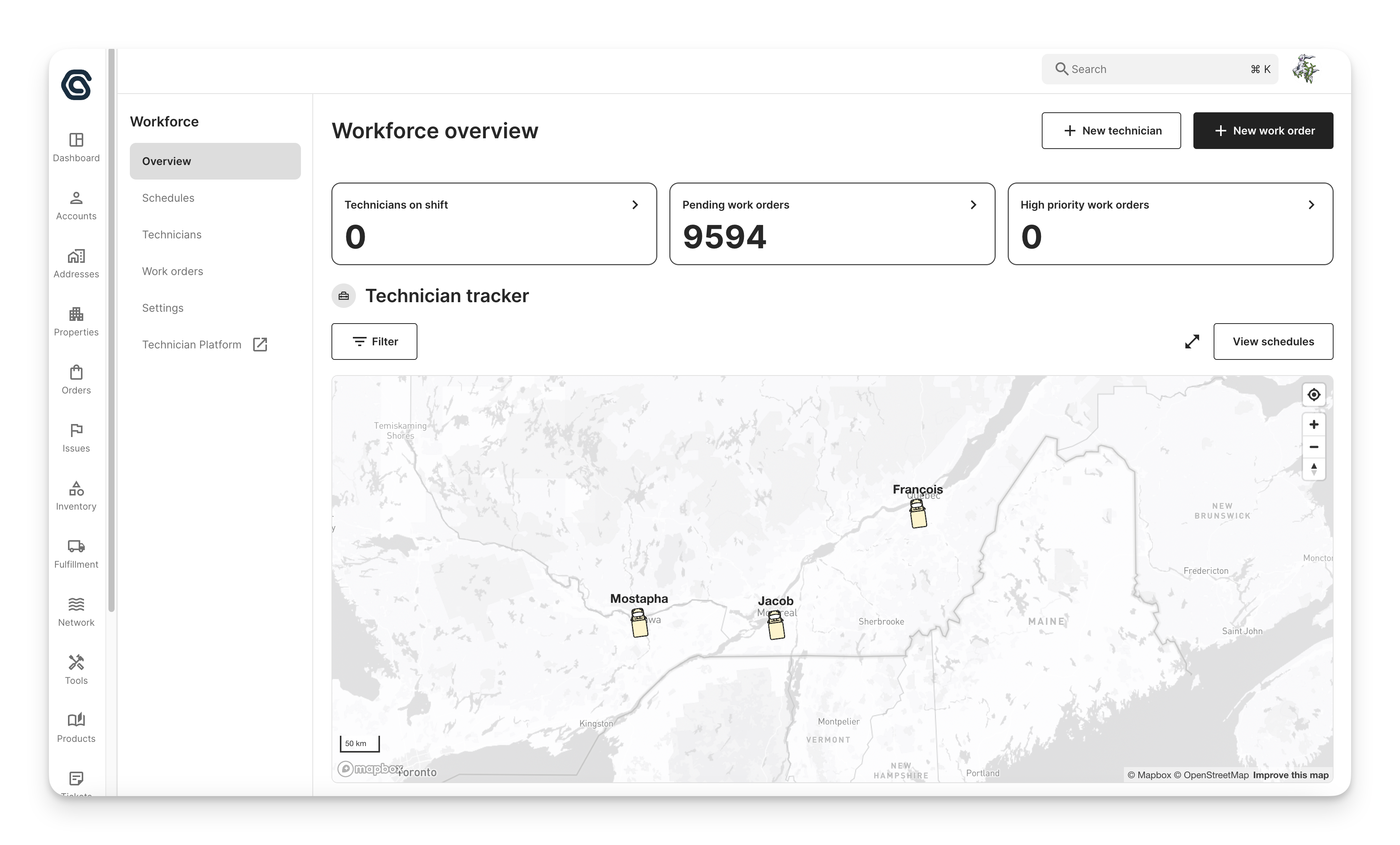Click the Technician tracker heading
This screenshot has height=845, width=1400.
446,296
